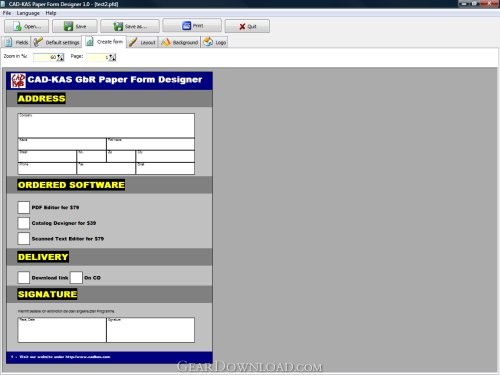Screen dimensions: 500x375
Task: Click the Quit button
Action: pos(247,26)
